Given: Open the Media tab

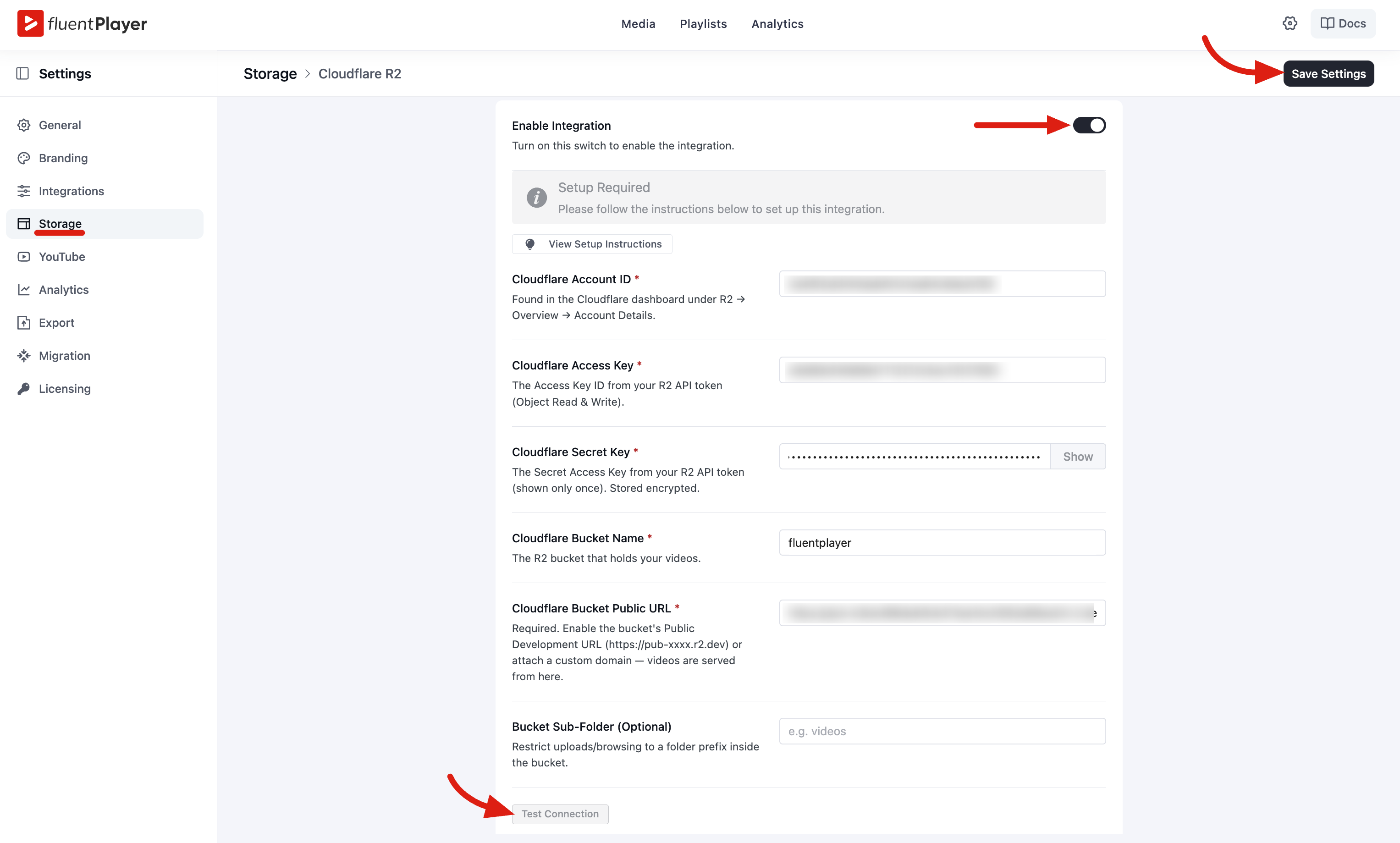Looking at the screenshot, I should click(x=638, y=24).
